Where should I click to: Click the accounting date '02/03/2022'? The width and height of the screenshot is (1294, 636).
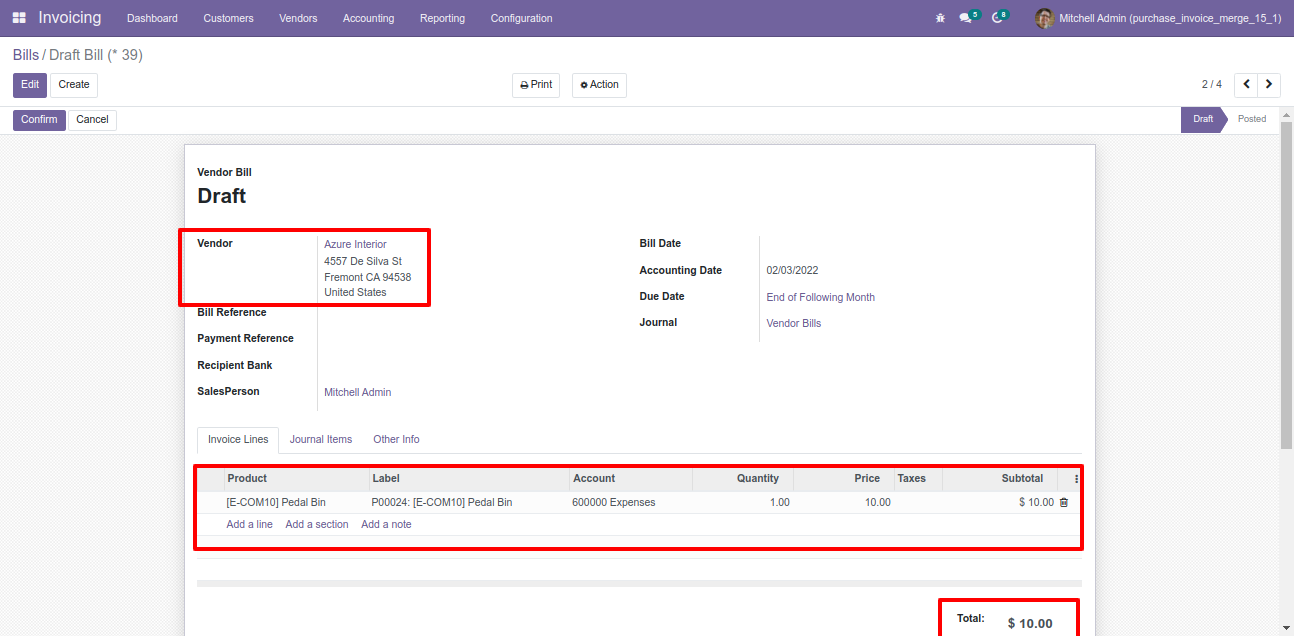tap(792, 271)
